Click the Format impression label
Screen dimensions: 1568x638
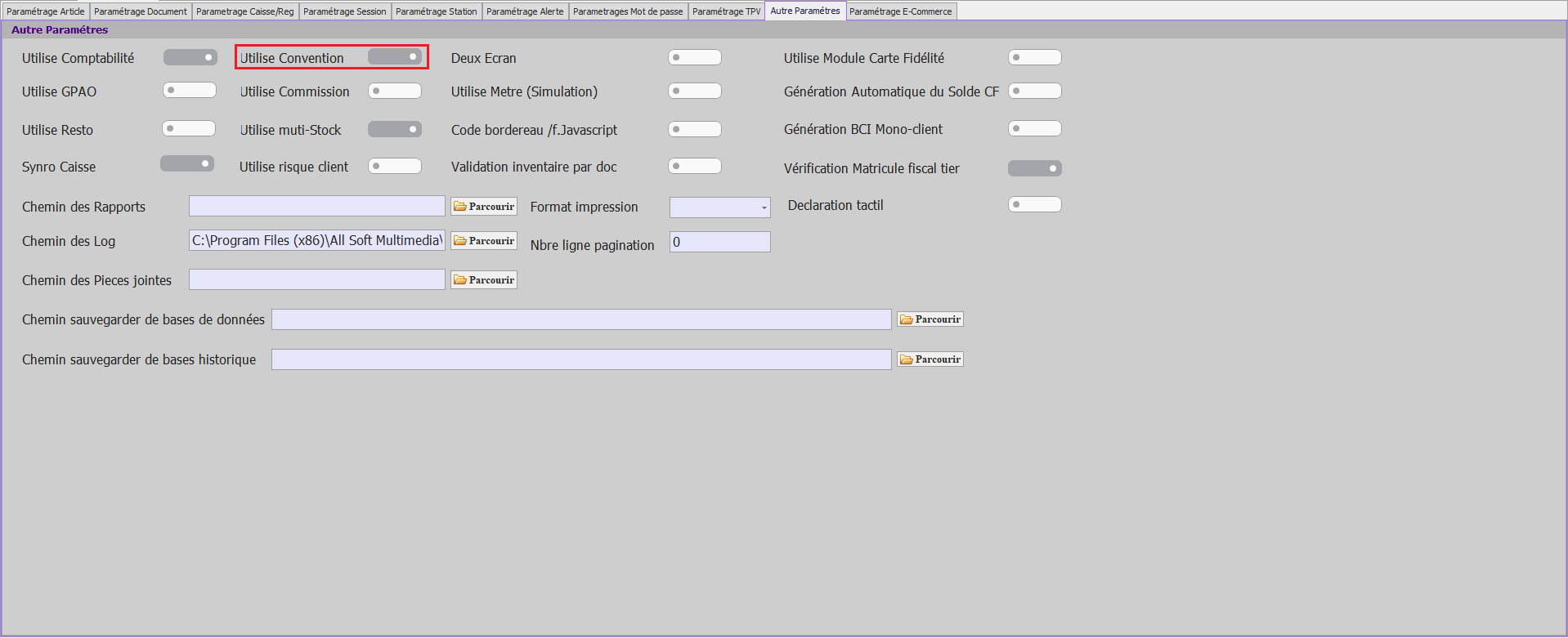(x=585, y=207)
